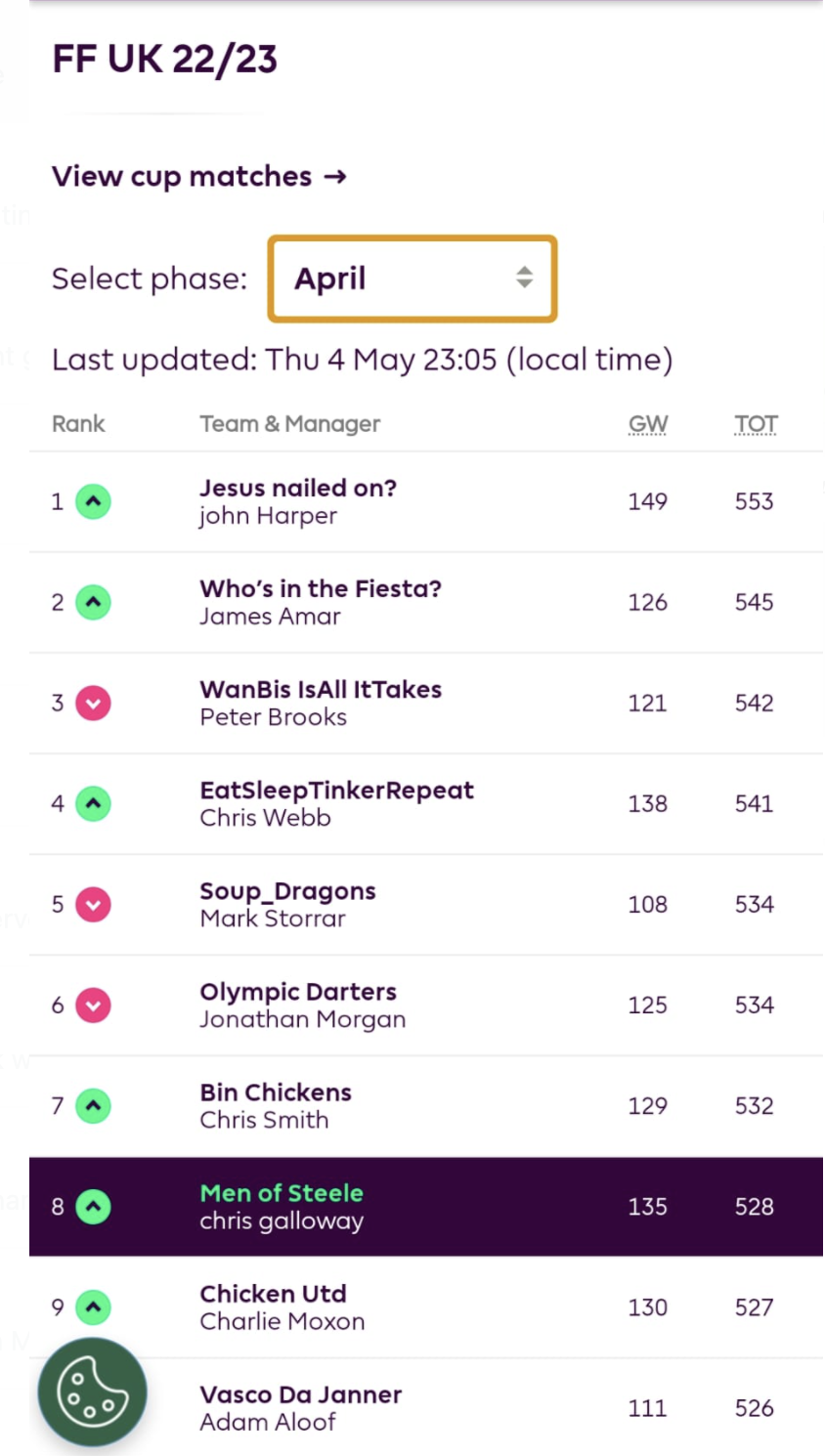Select the Bin Chickens team name

[x=276, y=1092]
